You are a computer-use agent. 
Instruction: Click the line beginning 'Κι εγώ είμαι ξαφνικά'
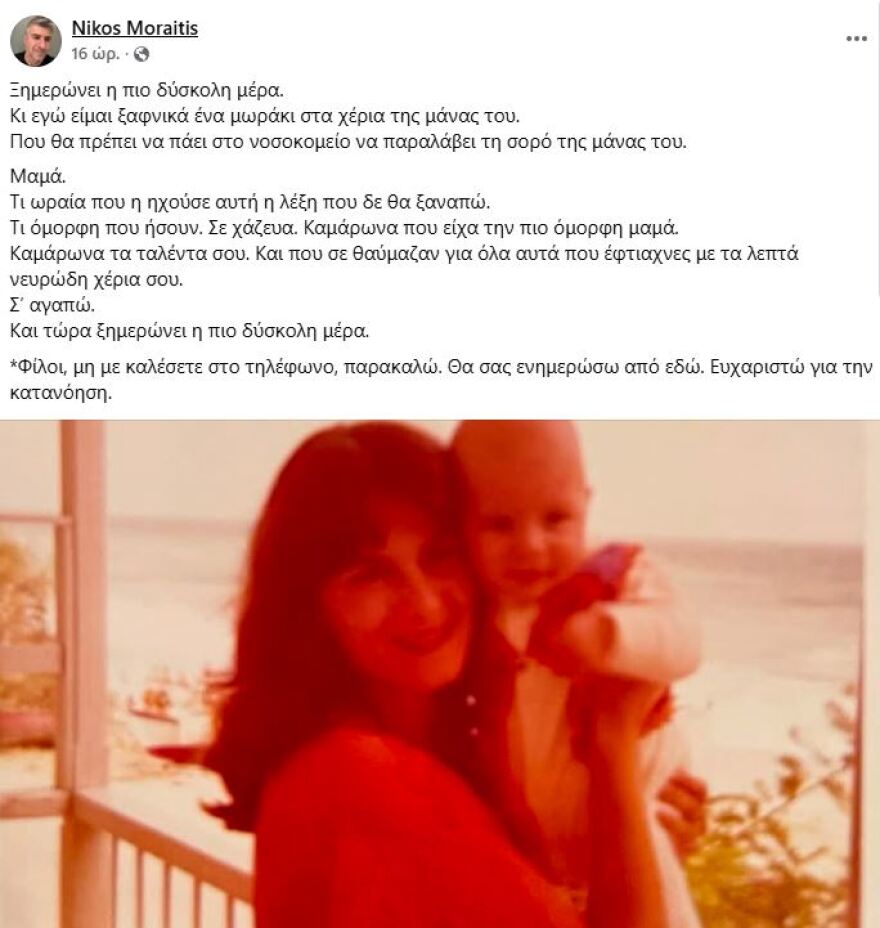coord(265,116)
